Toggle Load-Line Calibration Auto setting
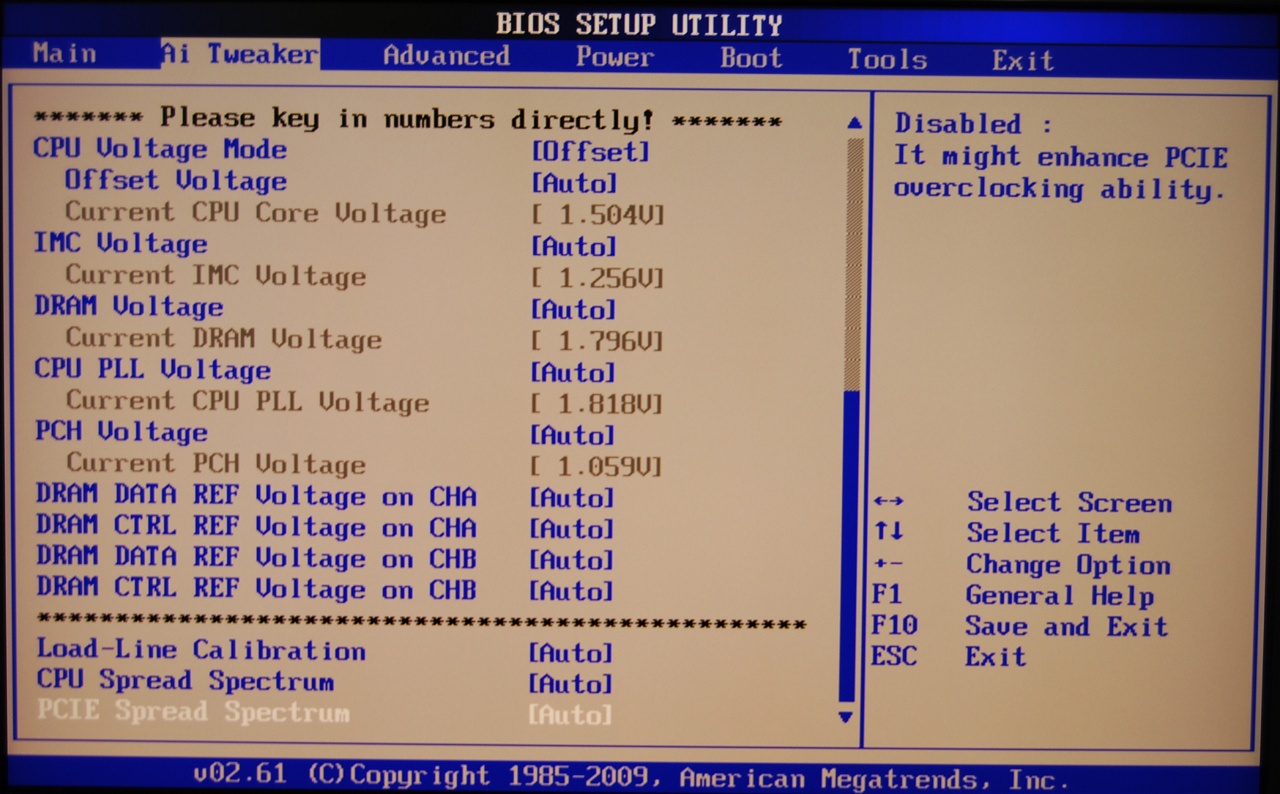Viewport: 1280px width, 794px height. [570, 653]
